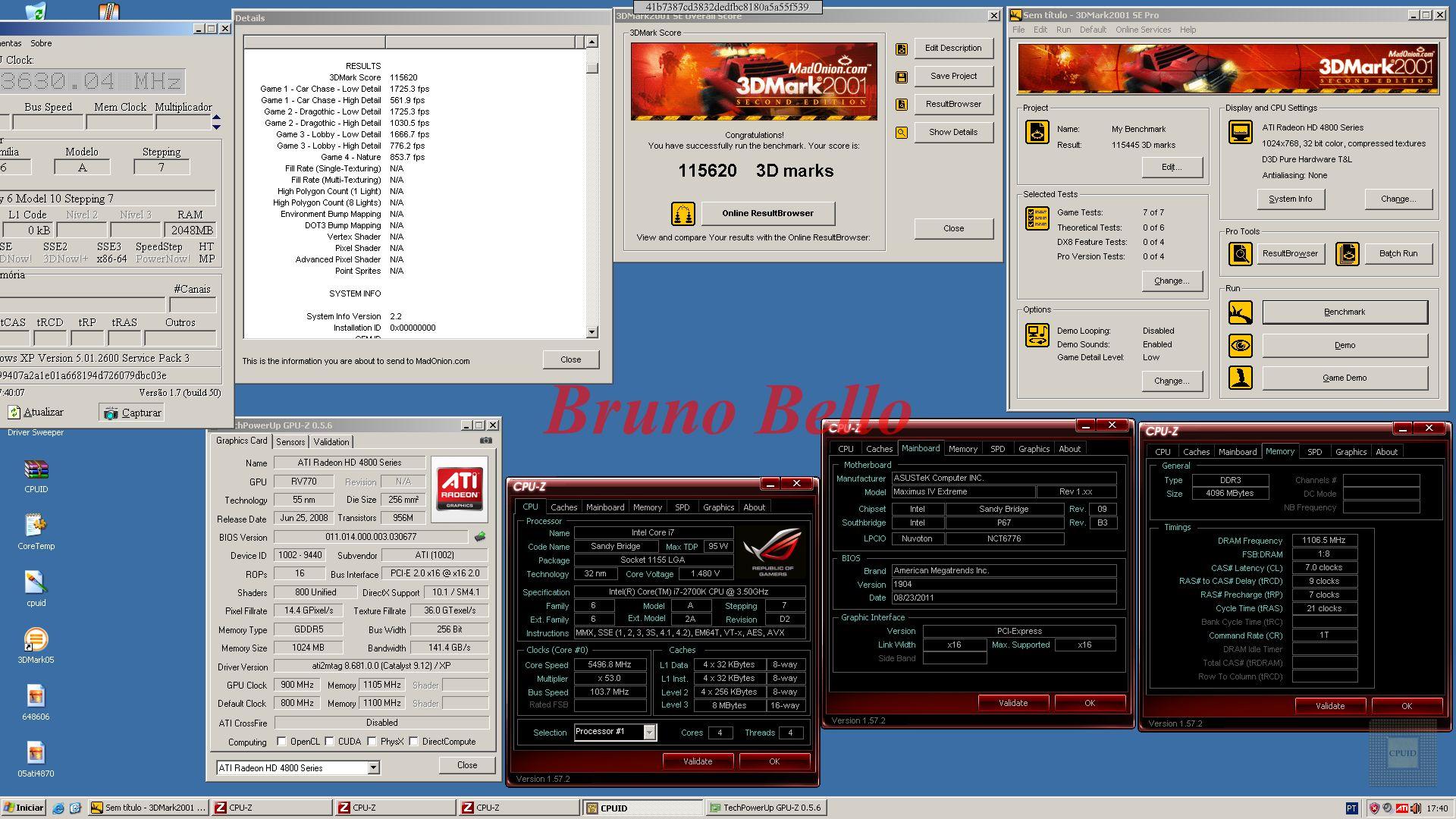Click the Benchmark run icon
1456x819 pixels.
[x=1240, y=312]
